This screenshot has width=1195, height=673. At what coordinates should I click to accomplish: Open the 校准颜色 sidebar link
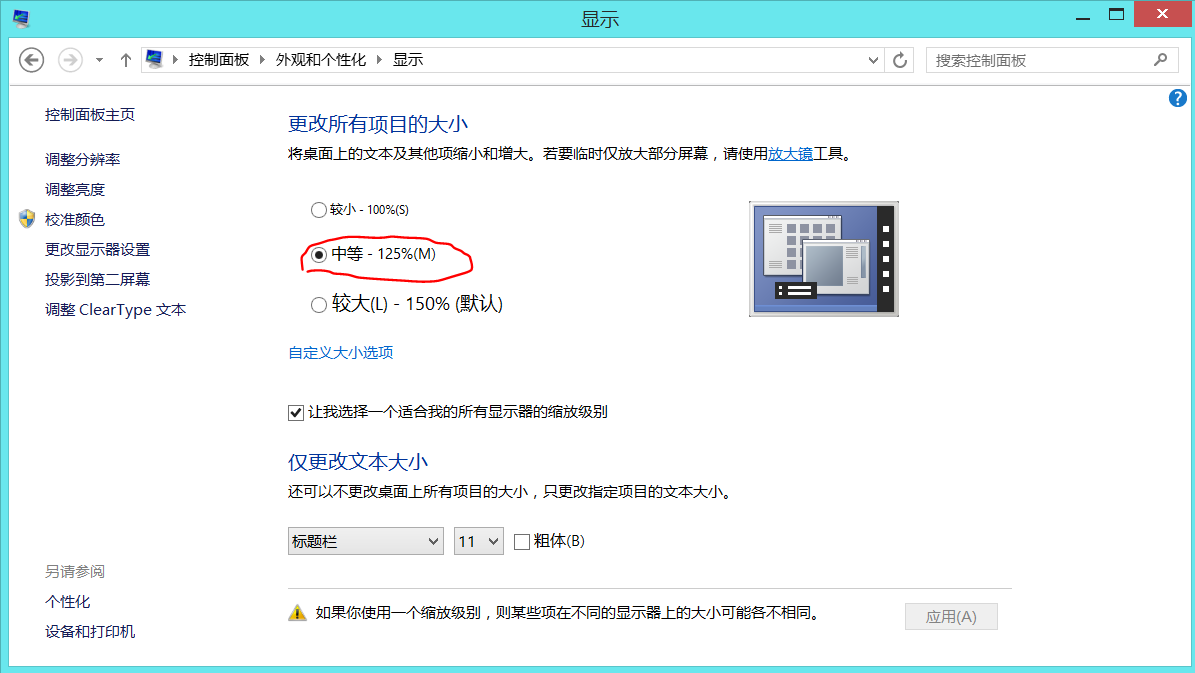[75, 220]
